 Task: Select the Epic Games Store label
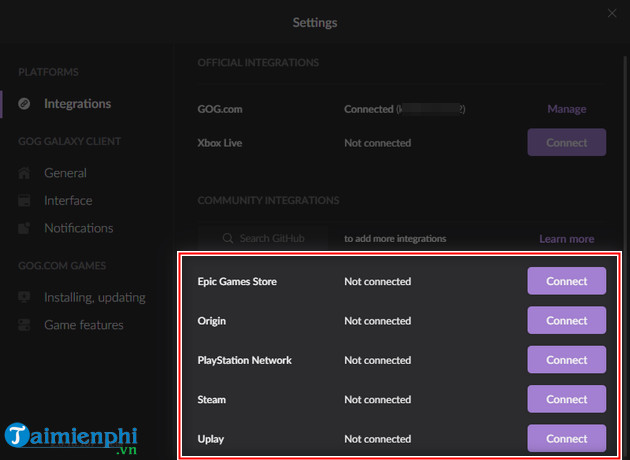click(x=237, y=281)
